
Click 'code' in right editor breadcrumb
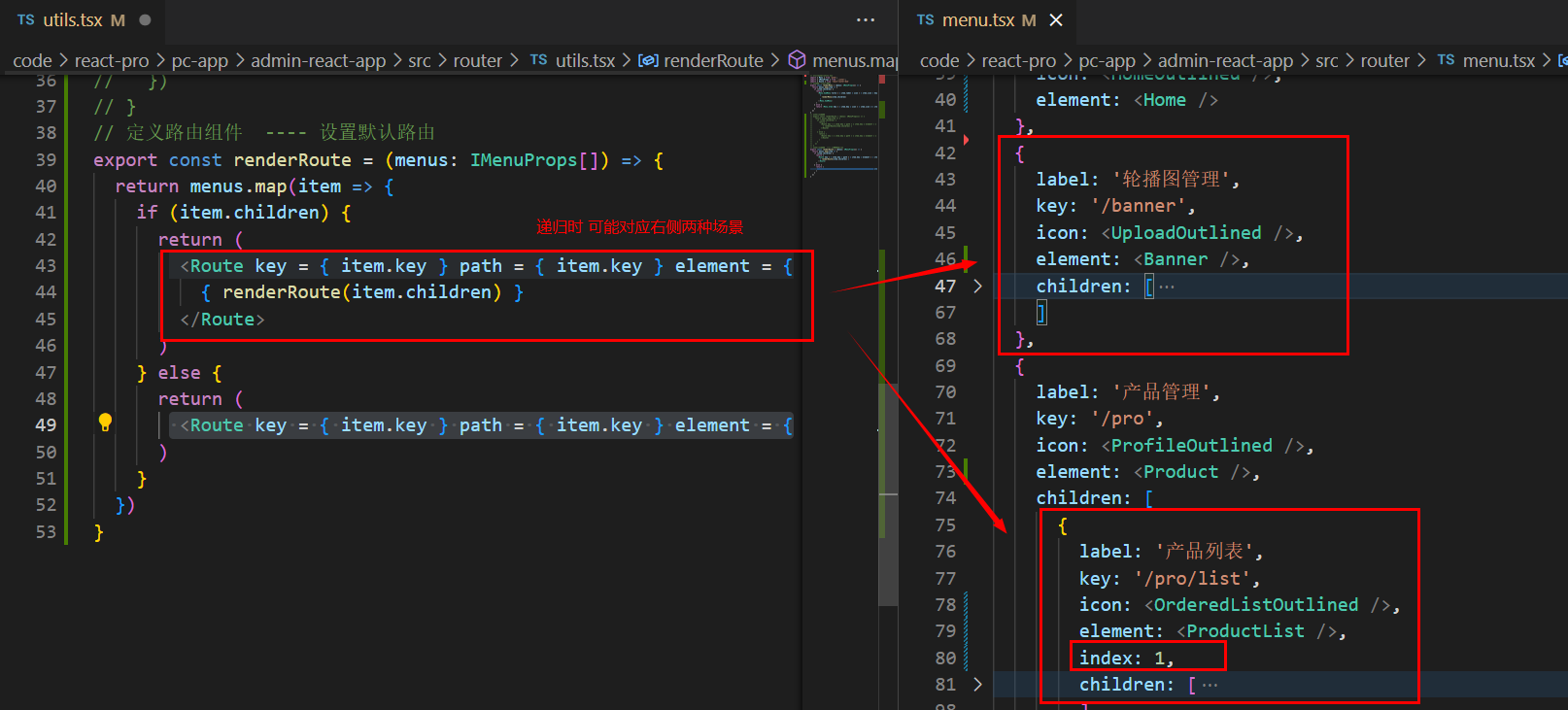(939, 60)
